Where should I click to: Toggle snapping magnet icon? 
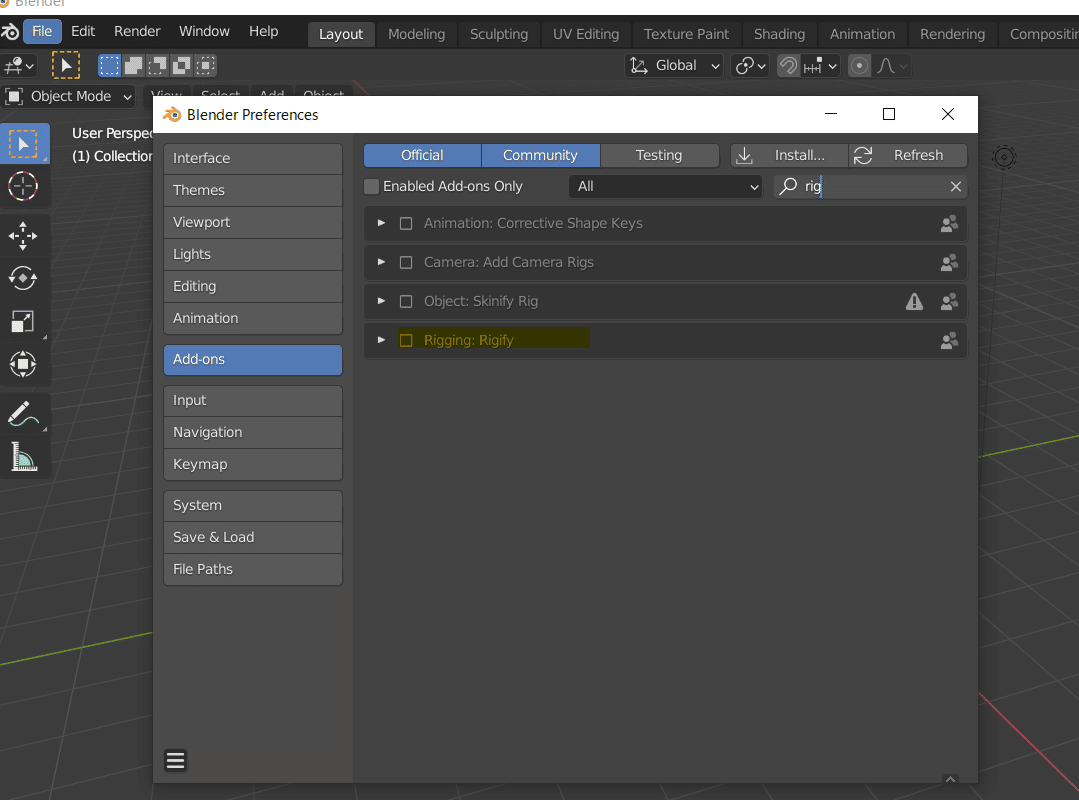(x=788, y=65)
